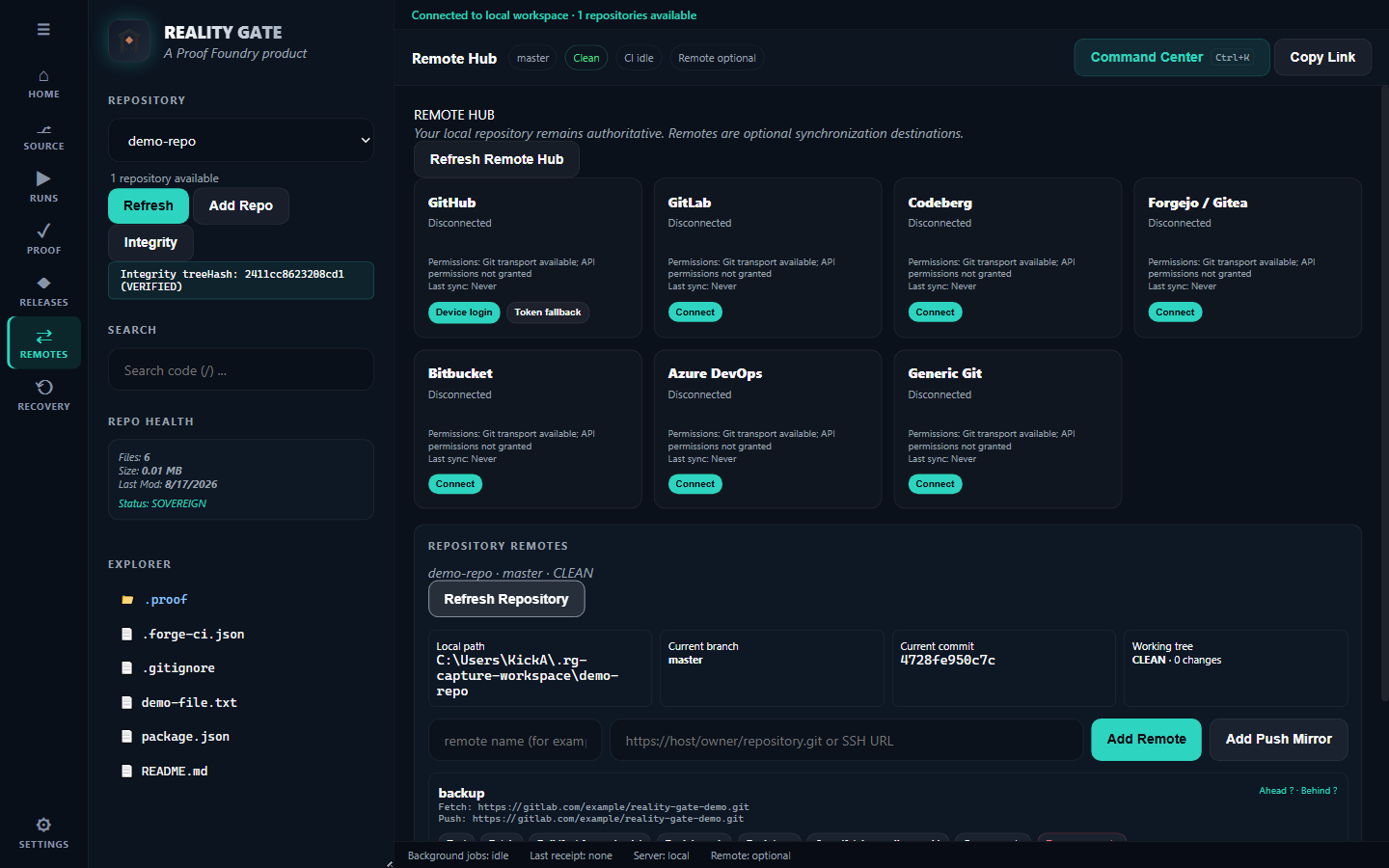Click the Add Push Mirror button

1278,740
